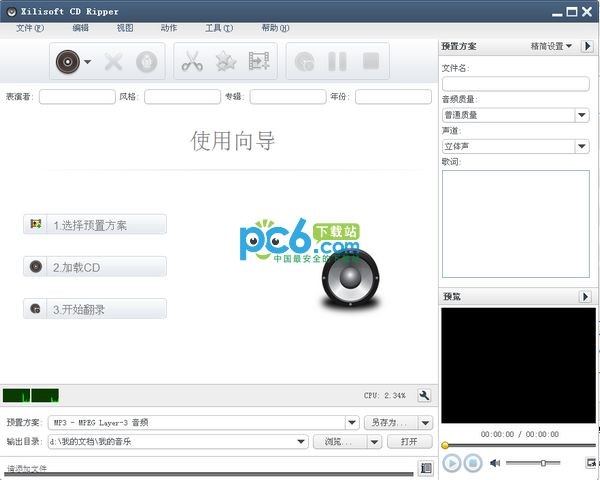
Task: Open the 编辑 (Edit) menu
Action: 80,28
